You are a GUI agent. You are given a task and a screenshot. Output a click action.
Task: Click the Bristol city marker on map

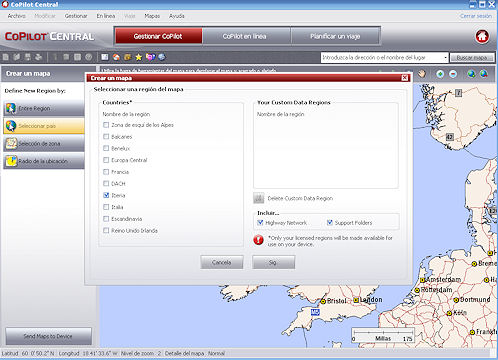[323, 301]
